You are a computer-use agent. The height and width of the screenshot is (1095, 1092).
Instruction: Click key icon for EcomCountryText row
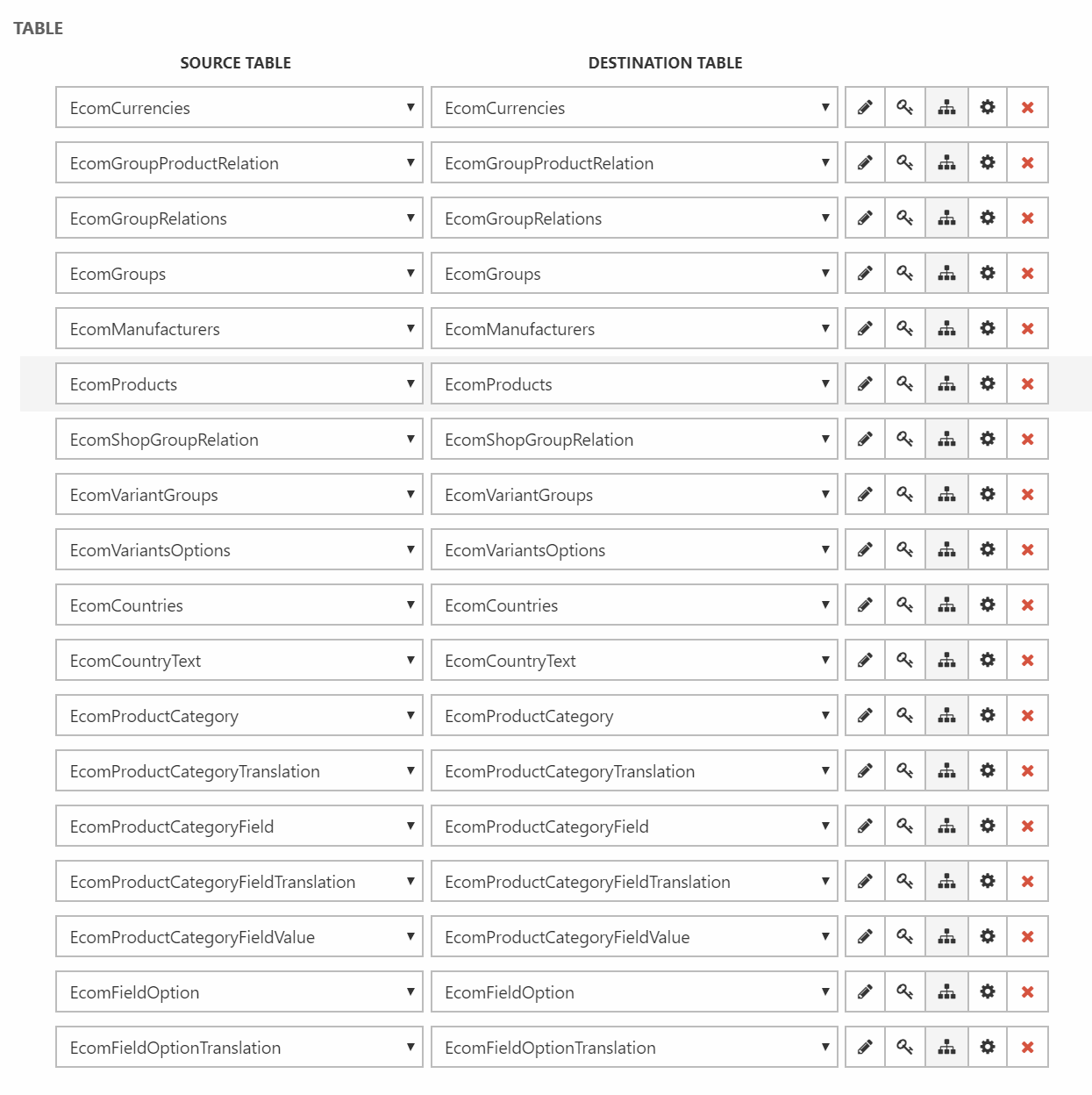tap(905, 660)
